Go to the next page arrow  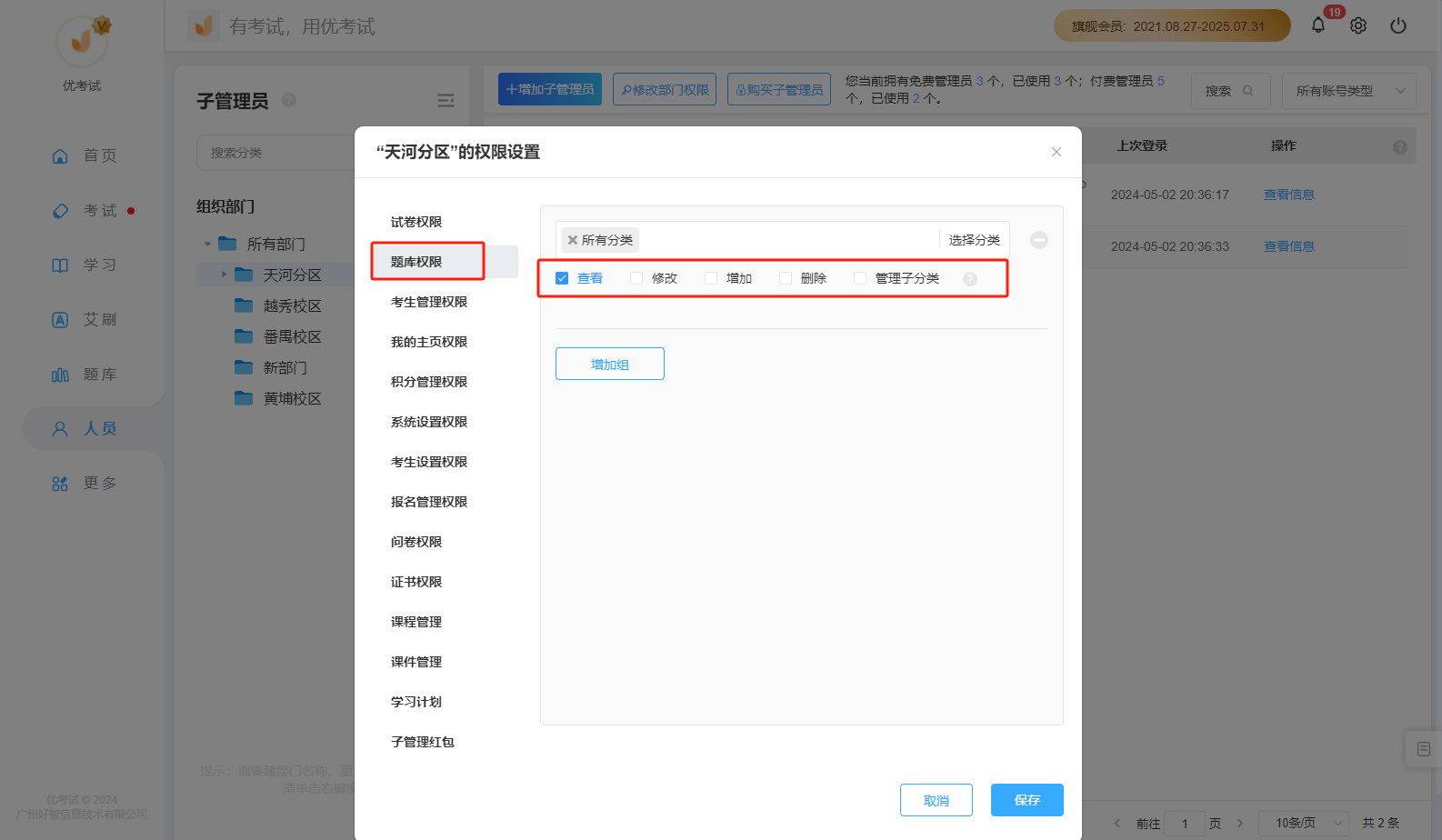(1240, 823)
